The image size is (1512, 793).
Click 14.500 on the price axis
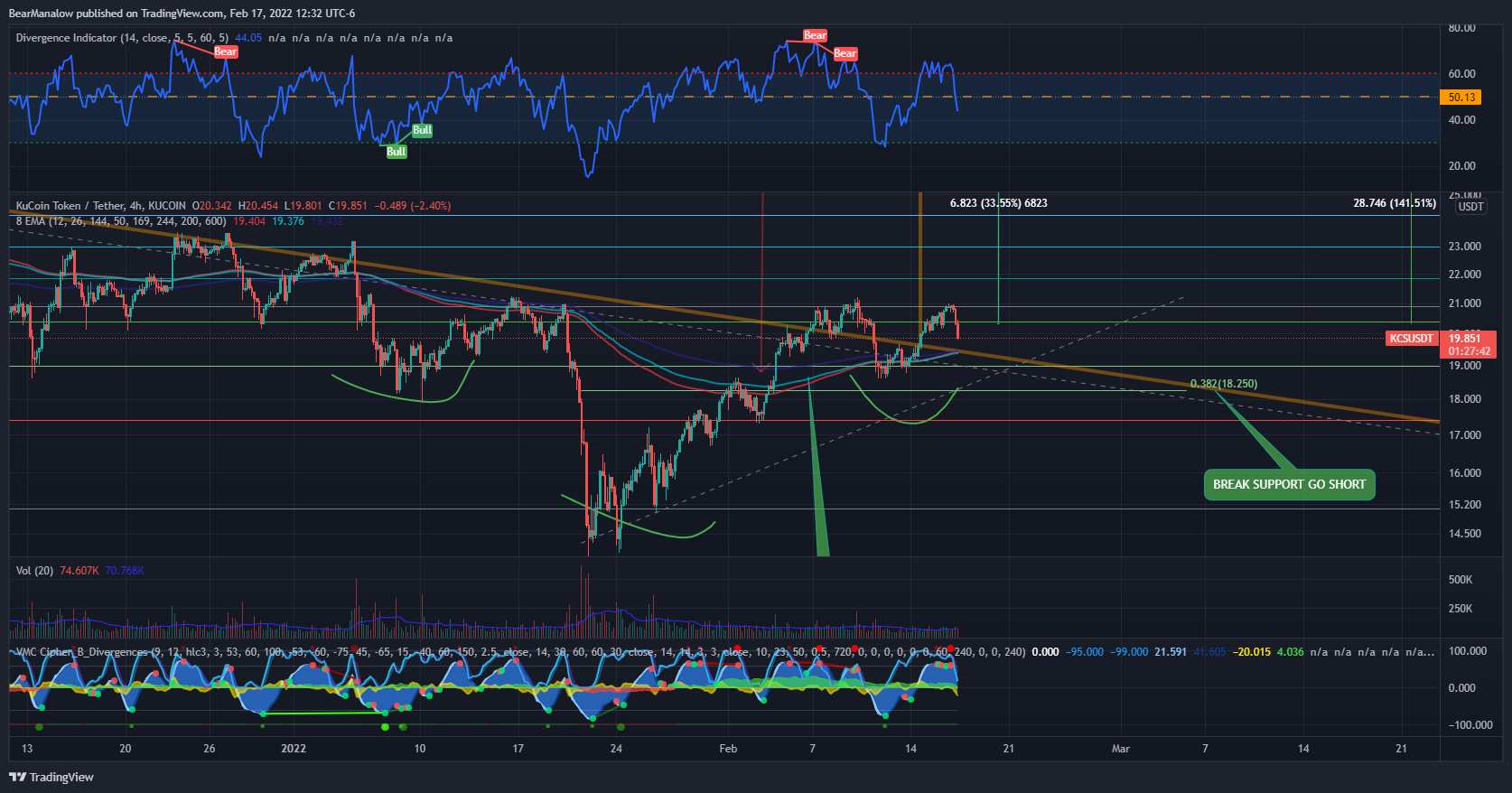(x=1464, y=534)
